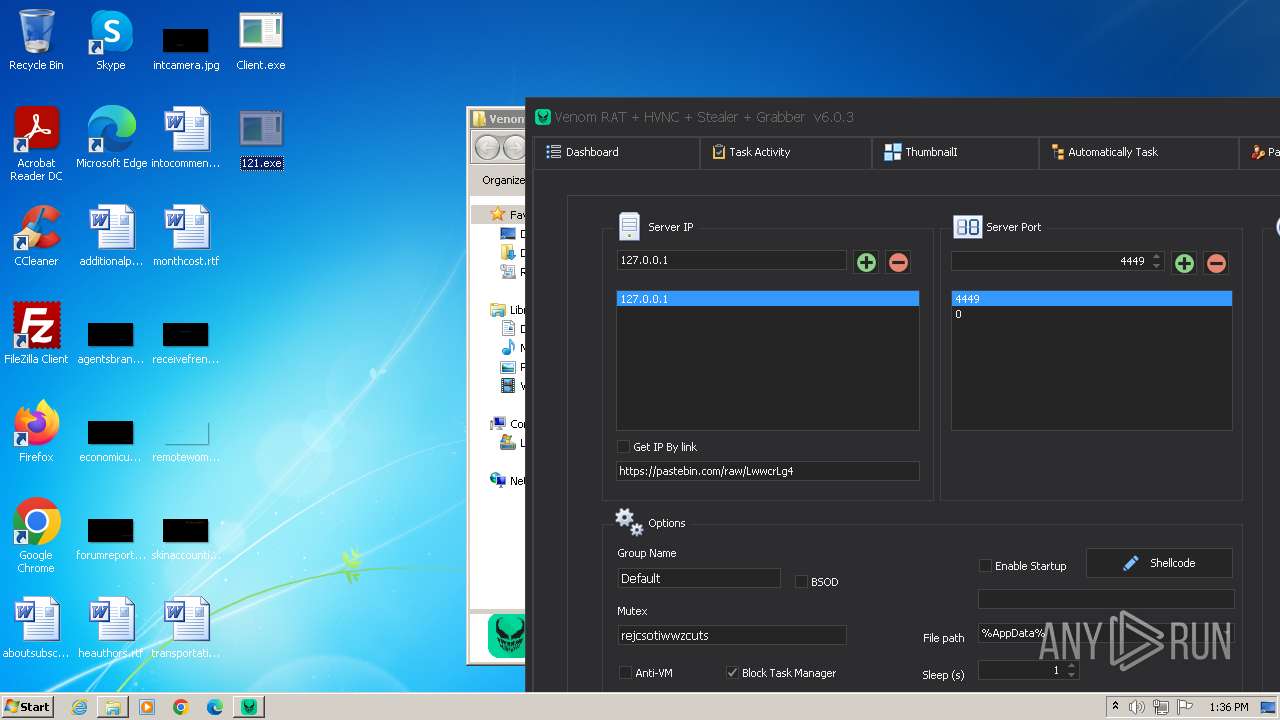Click the Options gears icon
The height and width of the screenshot is (720, 1280).
(629, 521)
